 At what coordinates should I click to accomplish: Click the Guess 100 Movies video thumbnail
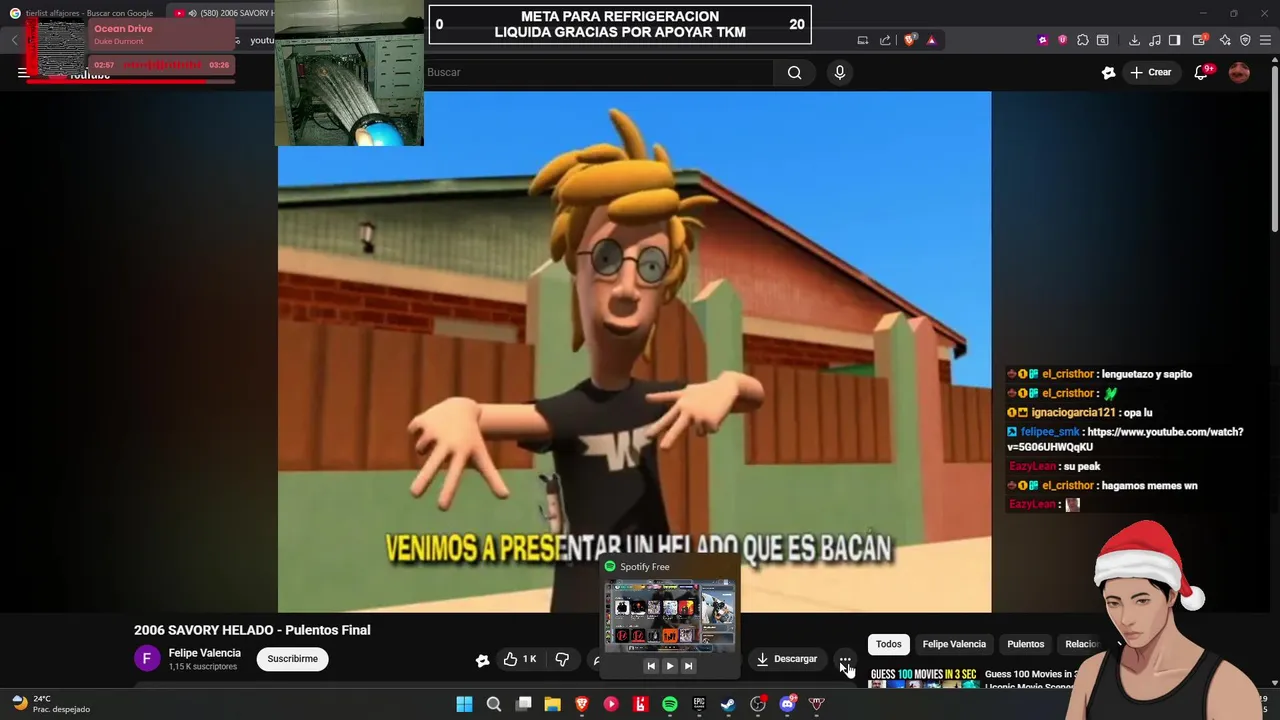(923, 678)
